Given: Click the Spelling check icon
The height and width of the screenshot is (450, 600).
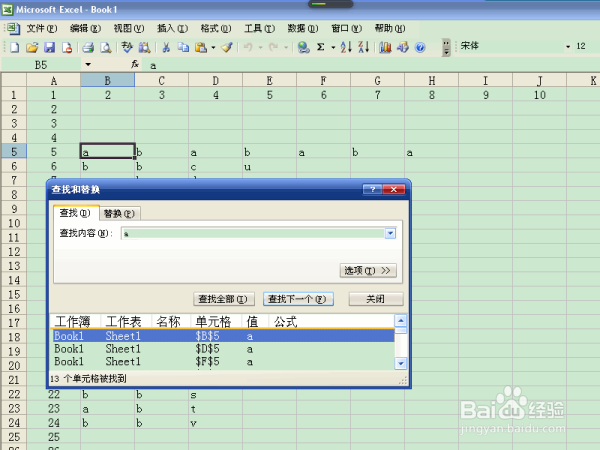Looking at the screenshot, I should [127, 47].
